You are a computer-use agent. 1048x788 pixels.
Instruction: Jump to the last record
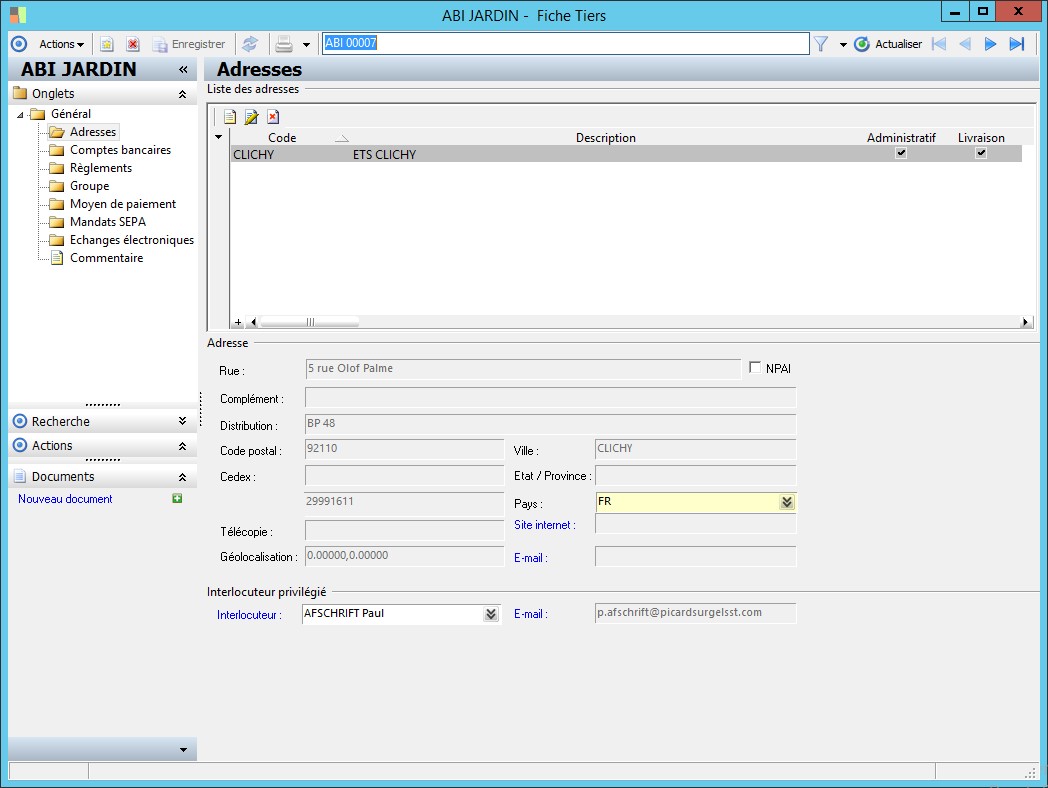point(1017,44)
